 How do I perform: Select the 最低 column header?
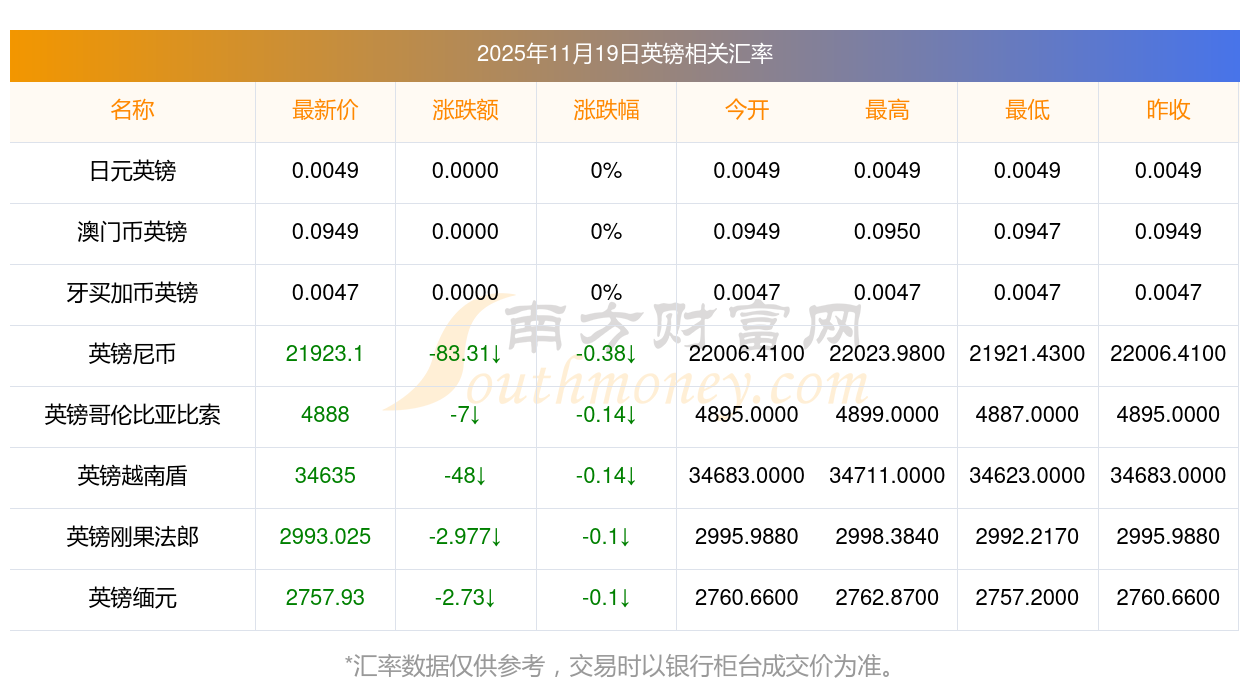click(1027, 110)
